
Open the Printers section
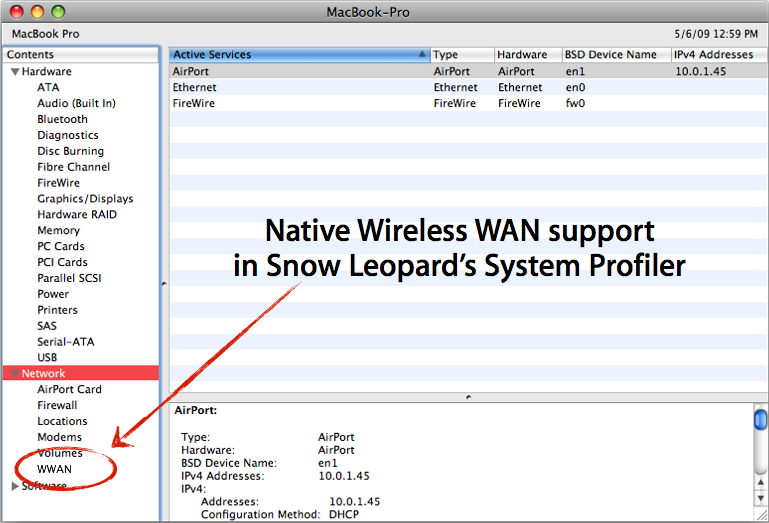tap(57, 310)
